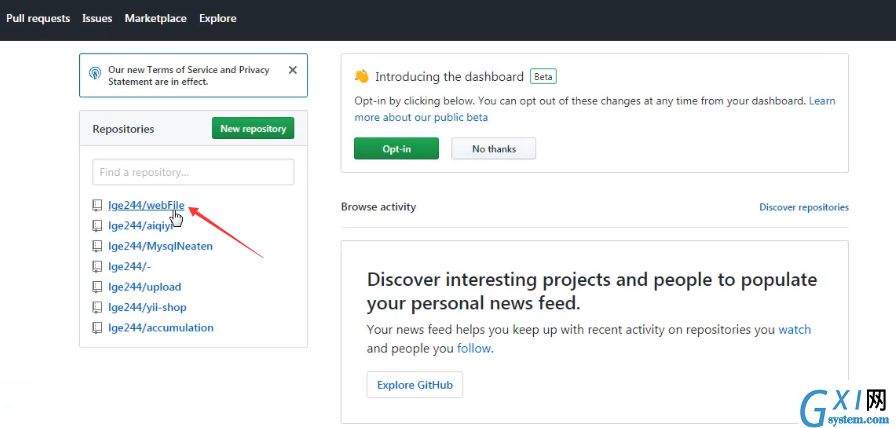Click the repo icon beside lge244/aiqiyi

[97, 226]
